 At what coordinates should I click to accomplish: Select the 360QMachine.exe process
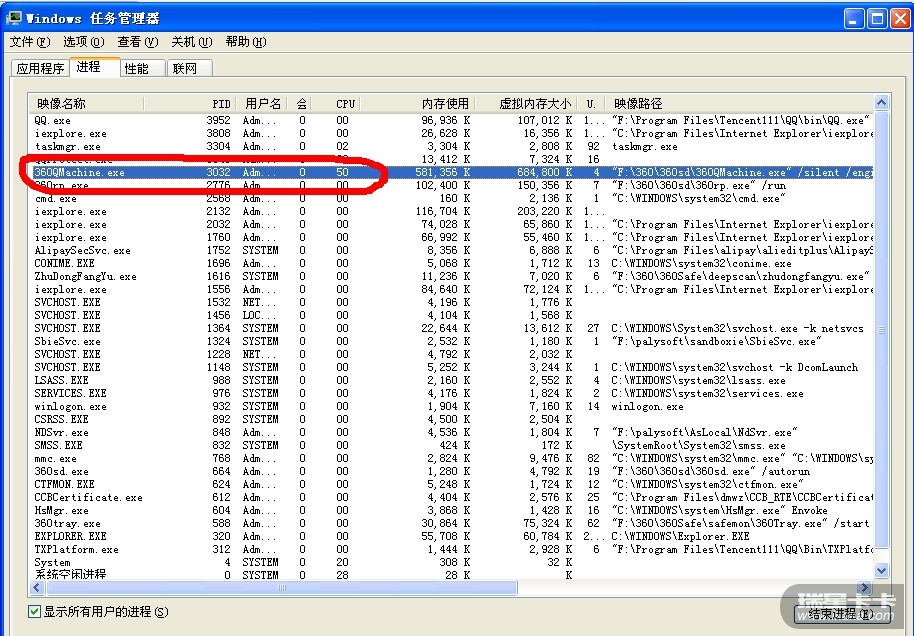click(451, 172)
